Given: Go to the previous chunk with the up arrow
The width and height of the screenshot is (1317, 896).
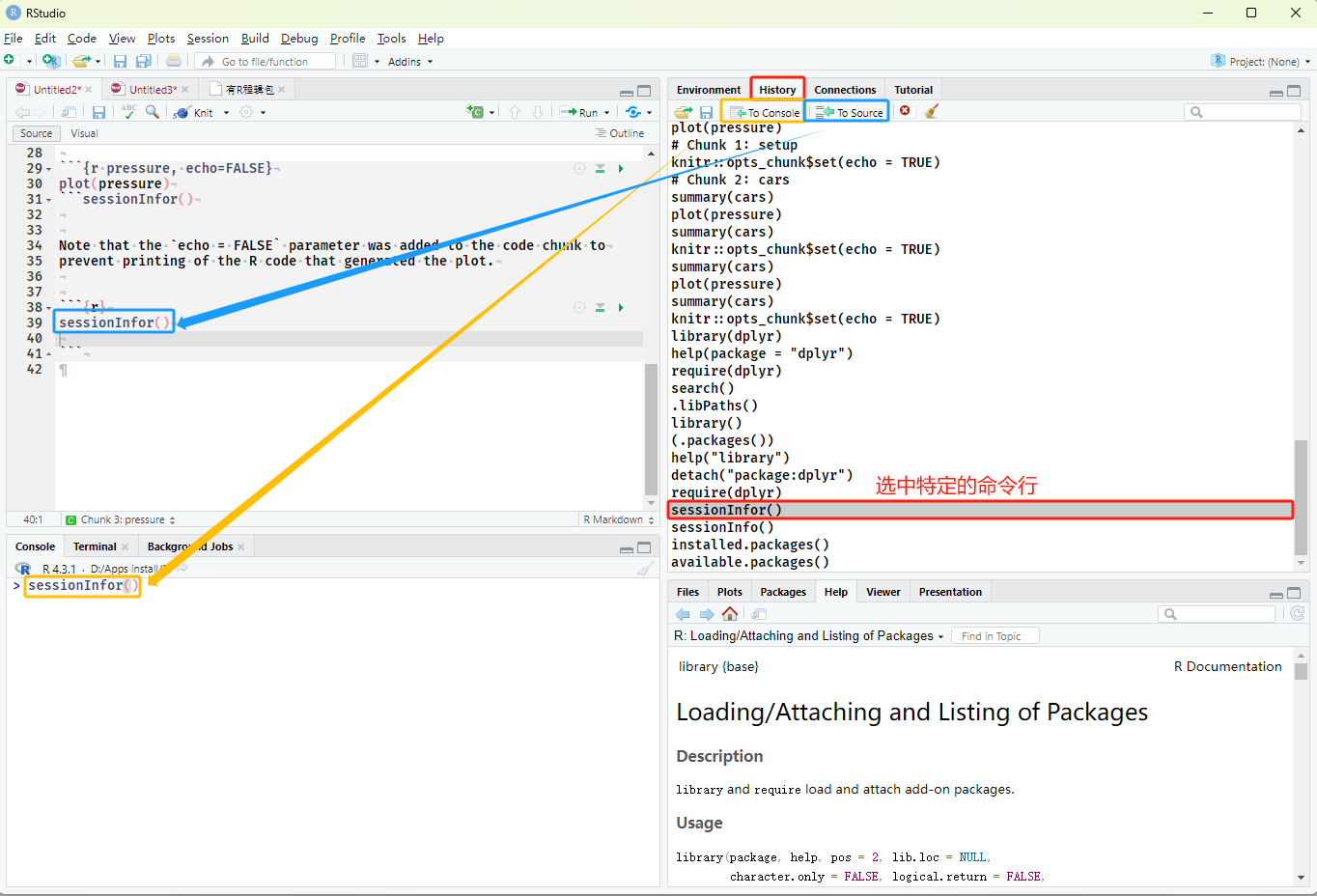Looking at the screenshot, I should tap(515, 112).
